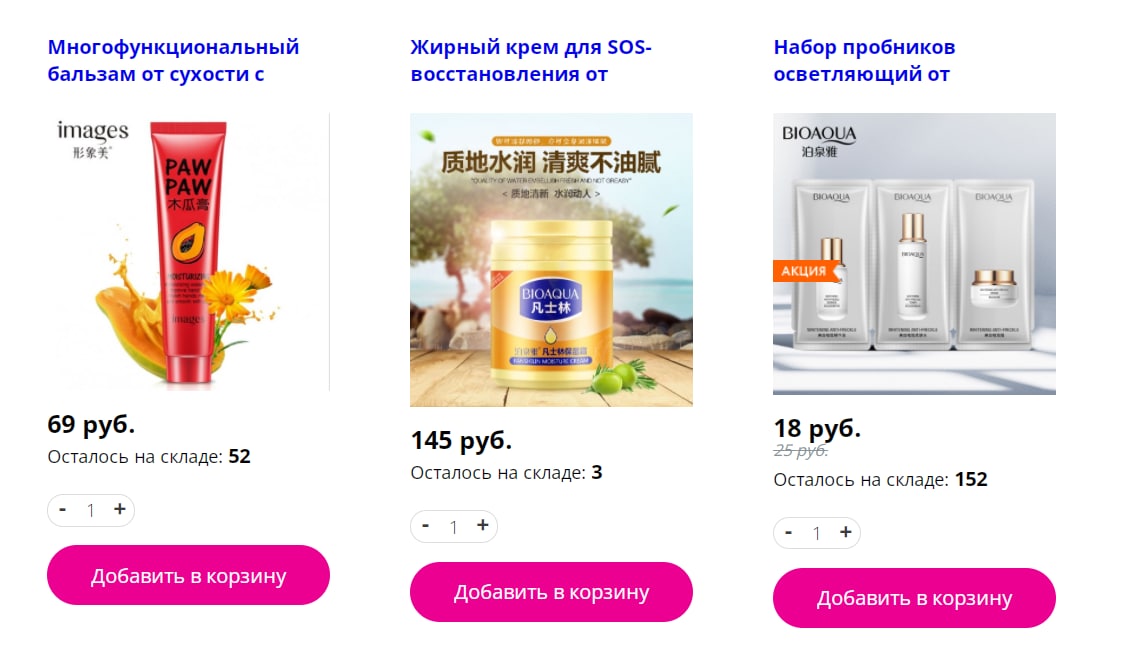Click the yellow Bioaqua jar product image
Image resolution: width=1128 pixels, height=670 pixels.
pos(551,260)
